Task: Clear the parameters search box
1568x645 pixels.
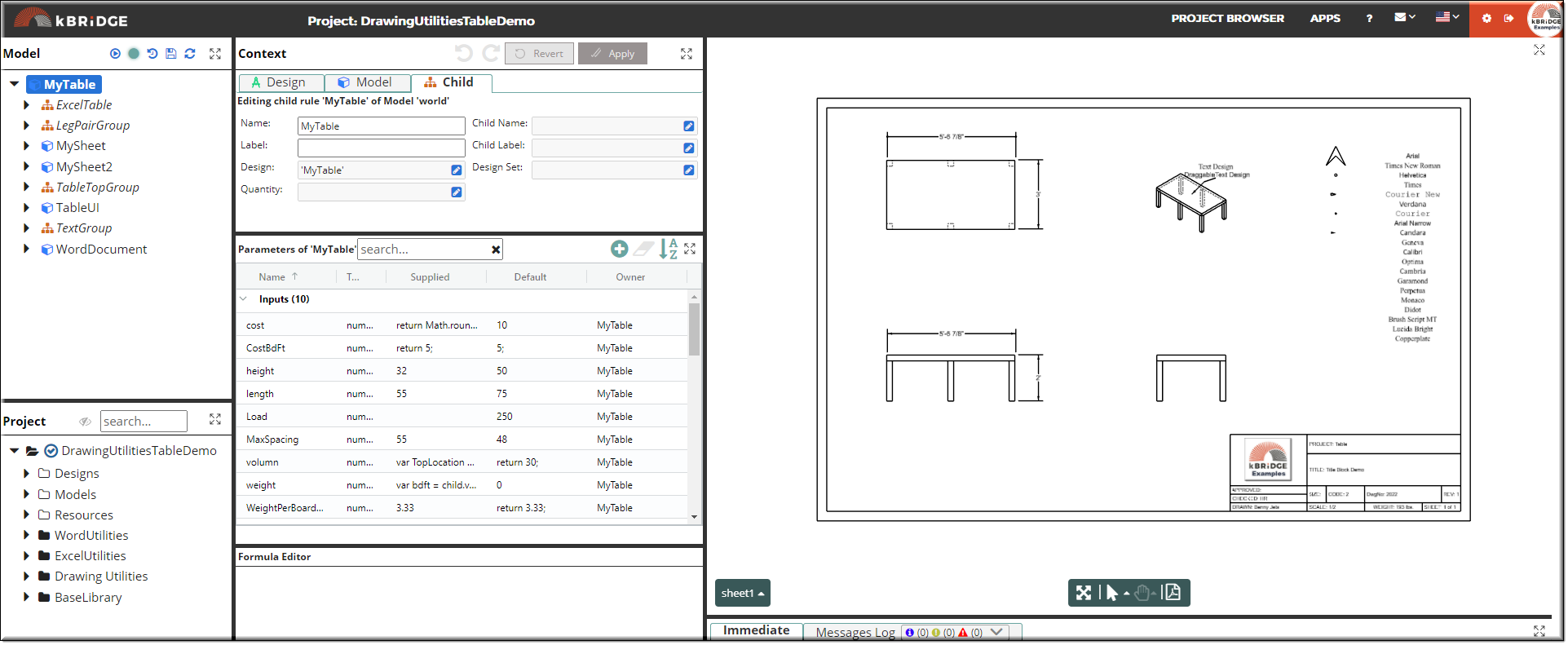Action: (496, 250)
